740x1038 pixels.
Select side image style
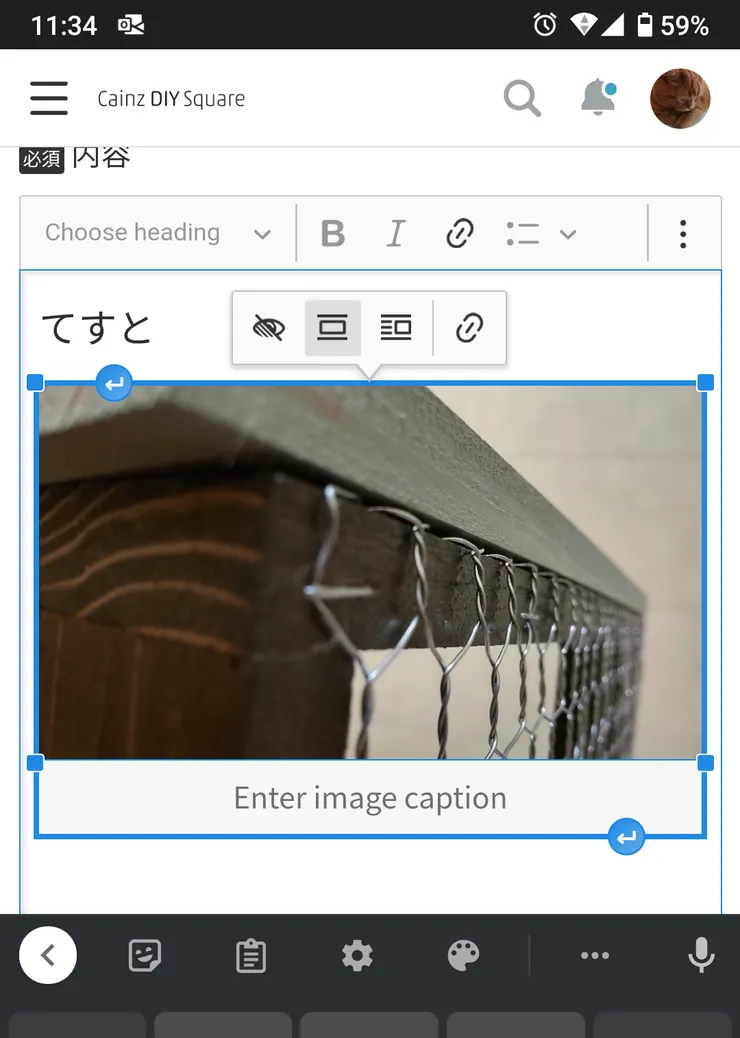click(x=396, y=328)
